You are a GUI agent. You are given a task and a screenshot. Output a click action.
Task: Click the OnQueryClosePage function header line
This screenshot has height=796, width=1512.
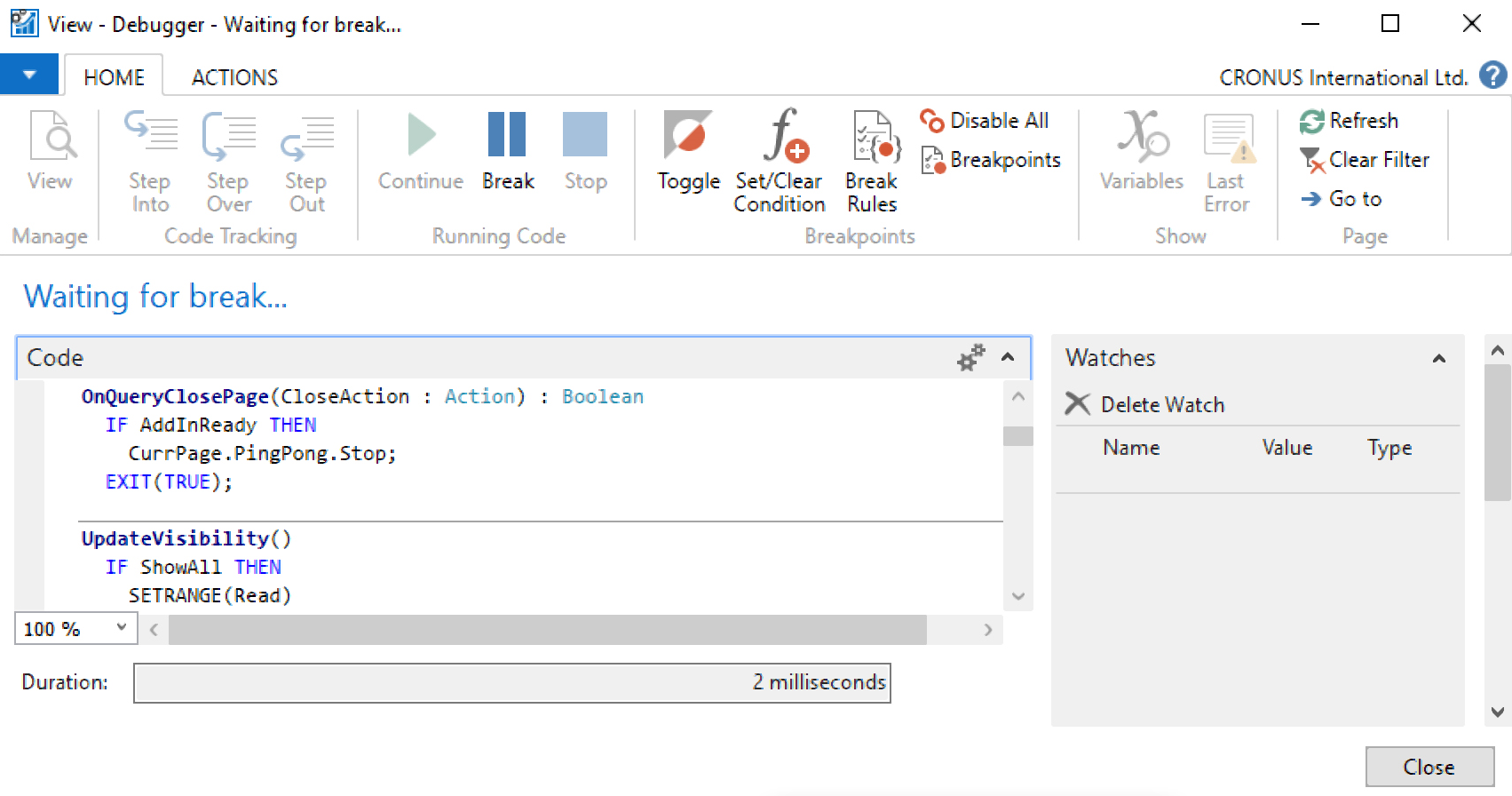[x=362, y=396]
